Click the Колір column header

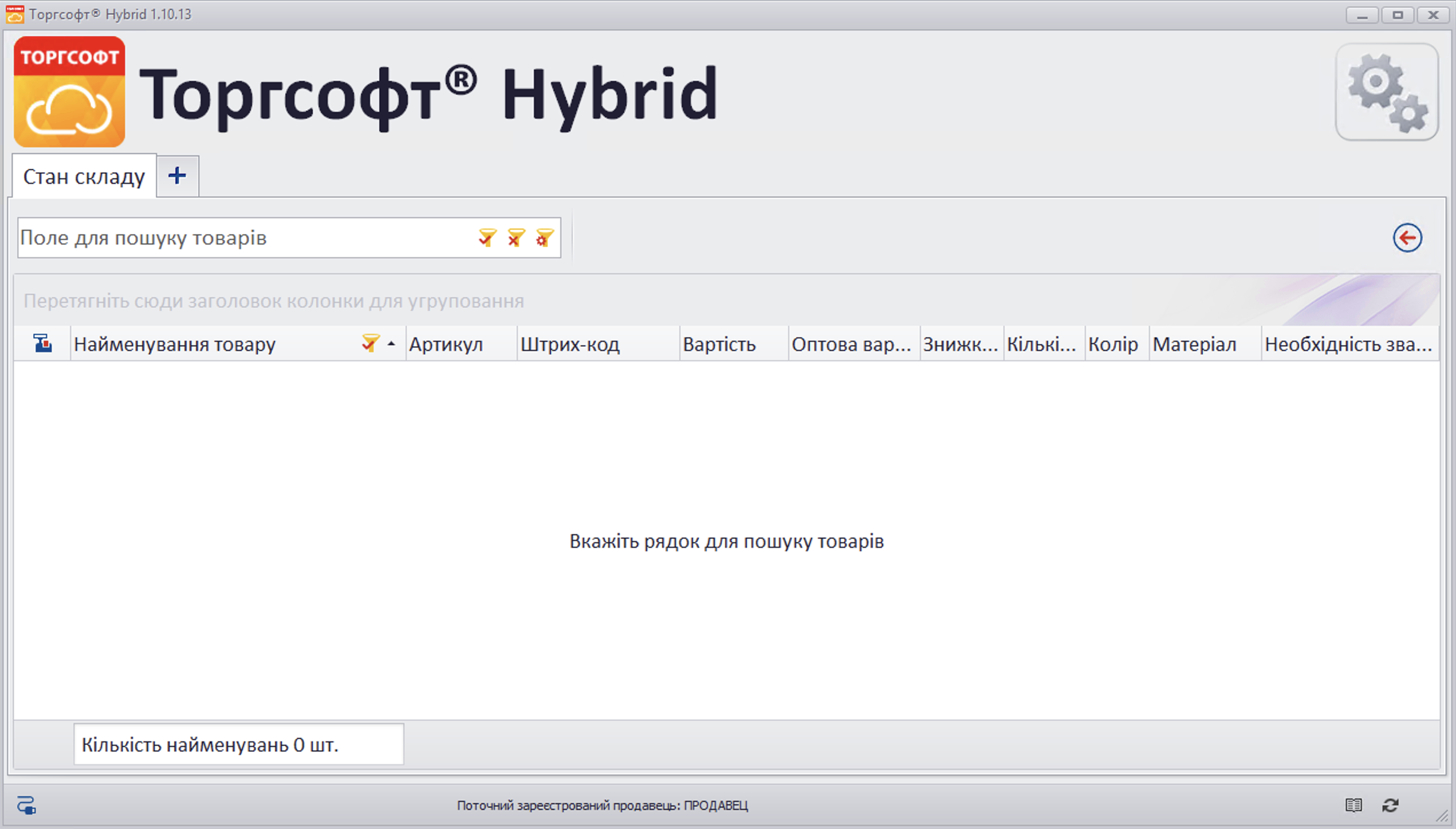1112,344
